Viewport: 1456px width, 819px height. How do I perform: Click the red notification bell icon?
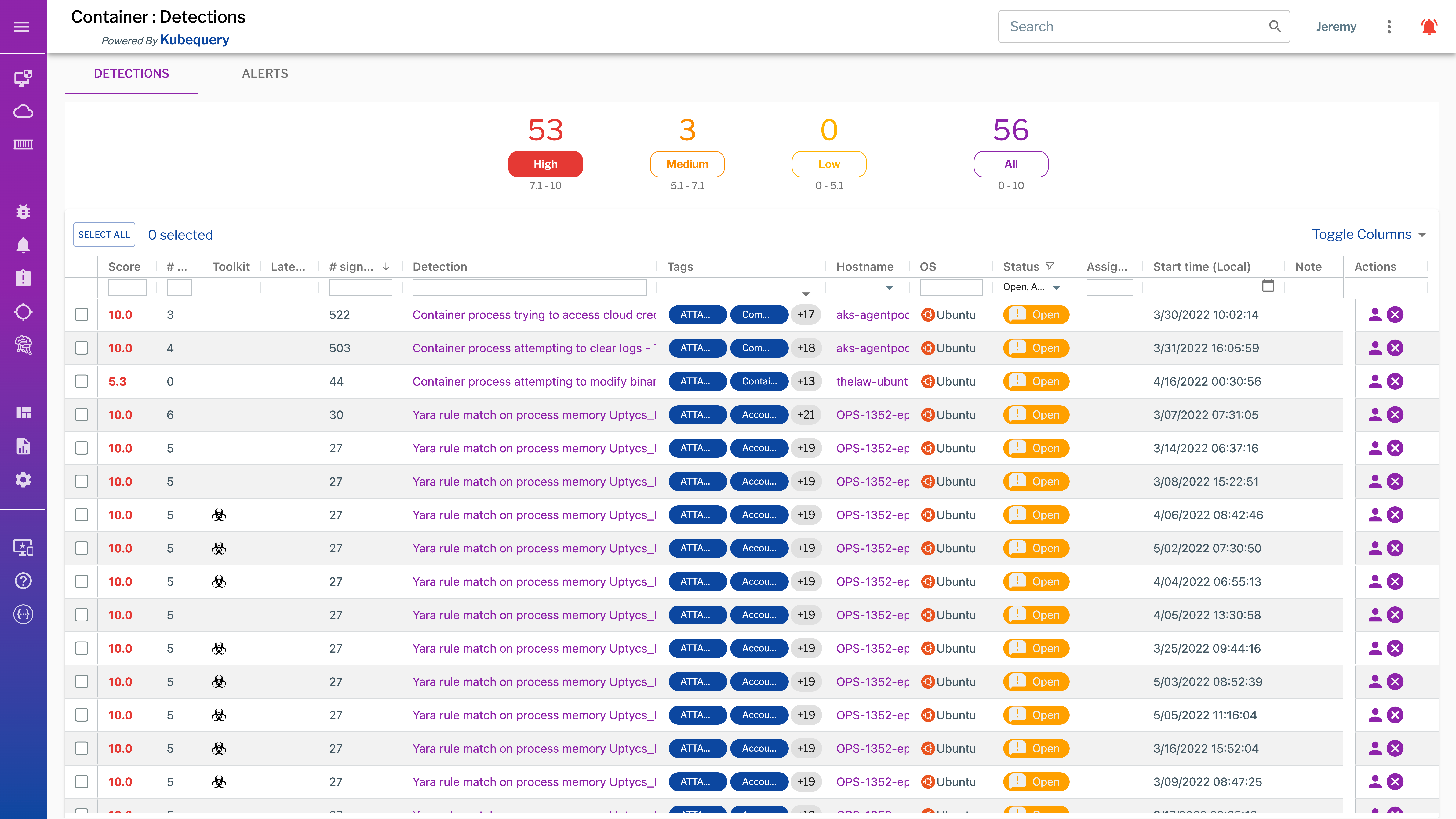[x=1429, y=27]
